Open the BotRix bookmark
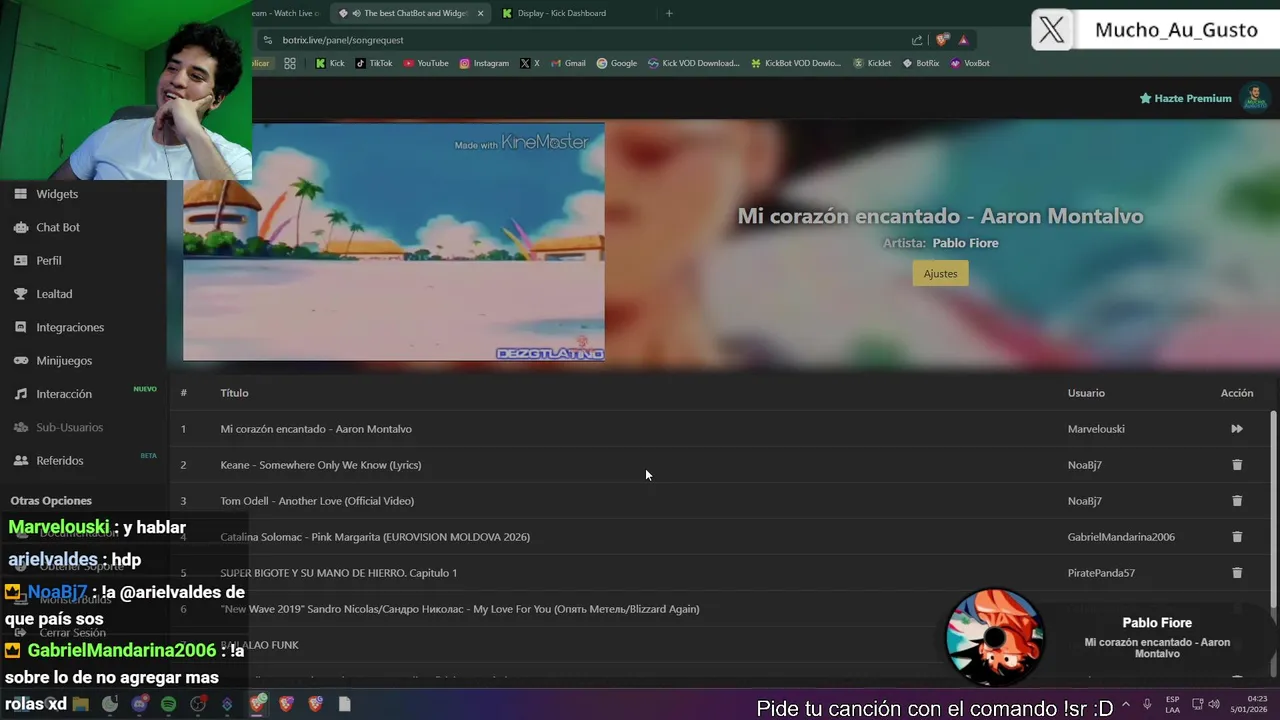 [921, 63]
